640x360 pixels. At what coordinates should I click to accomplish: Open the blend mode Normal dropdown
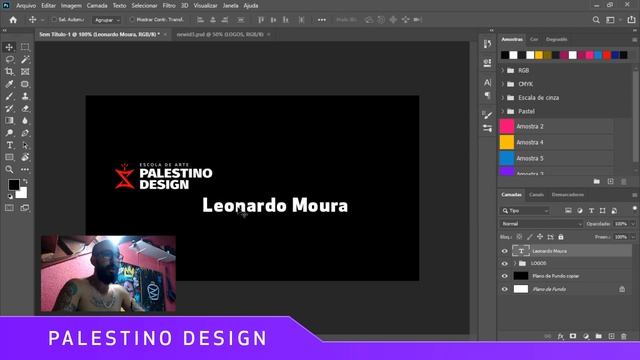click(541, 224)
